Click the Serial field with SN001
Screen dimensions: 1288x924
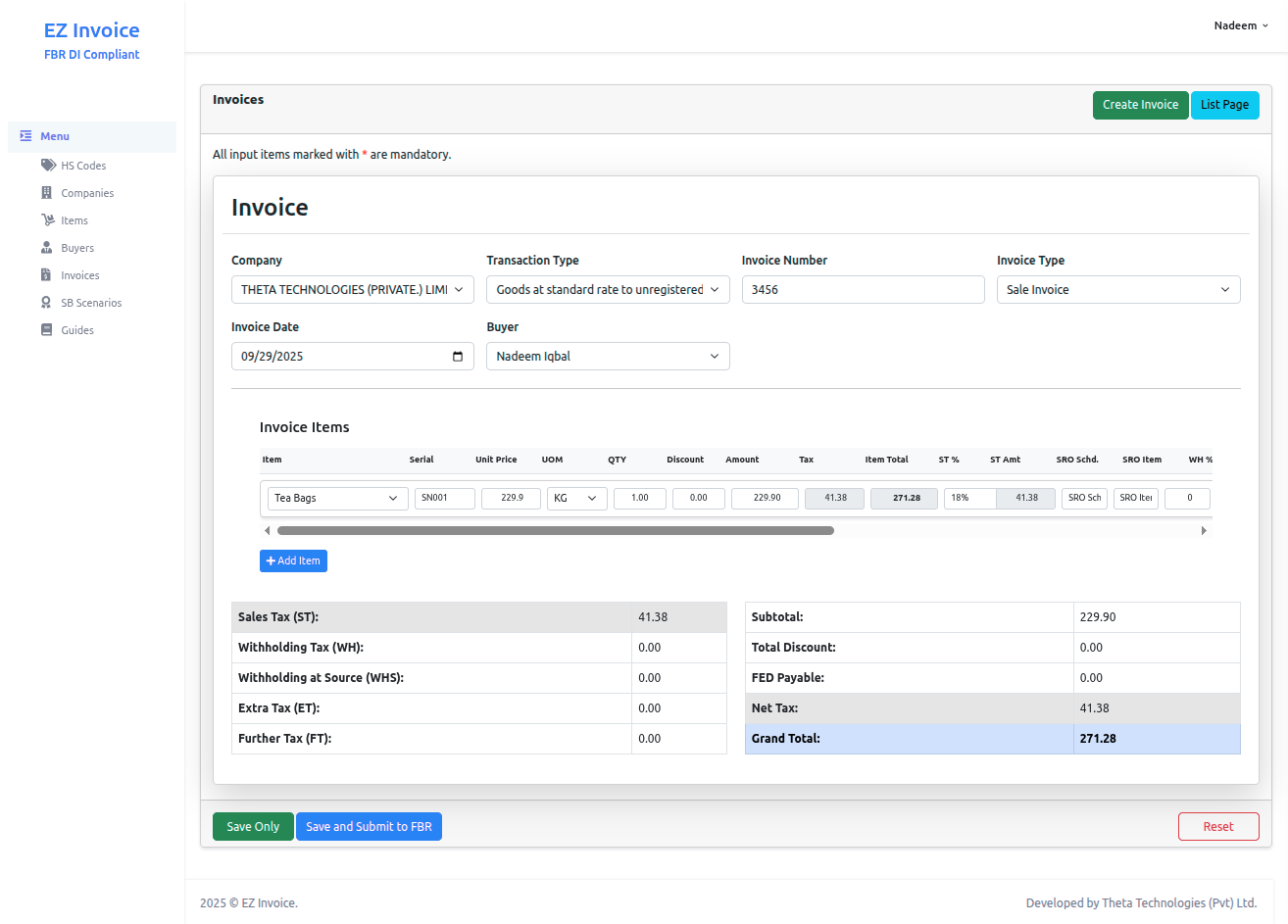(x=445, y=498)
